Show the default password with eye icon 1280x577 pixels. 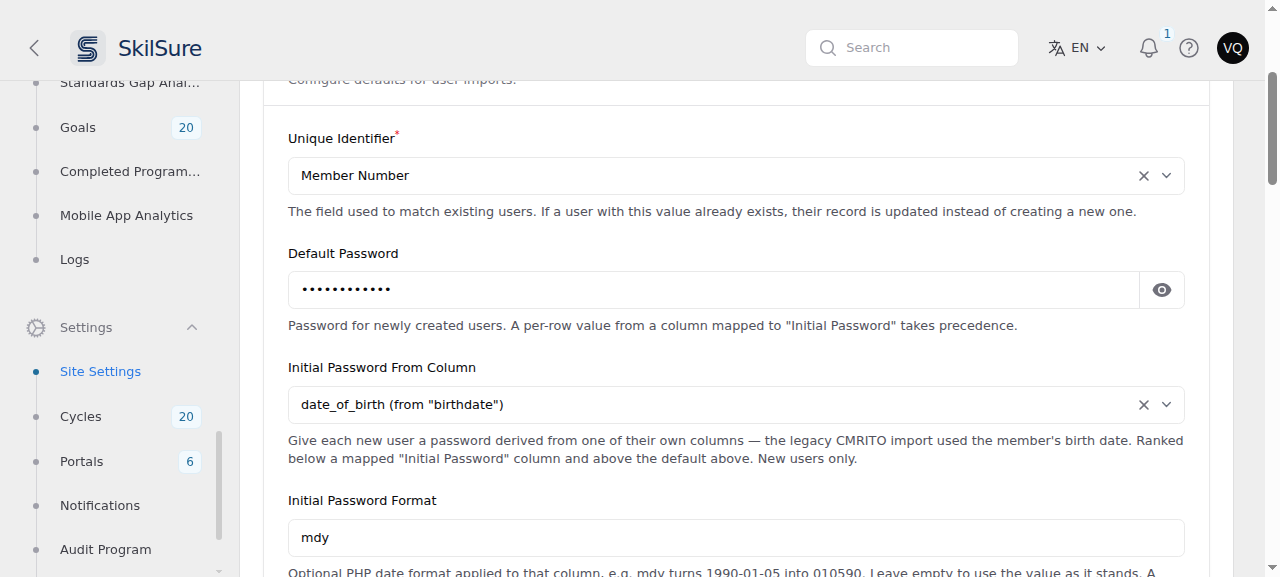[x=1162, y=290]
